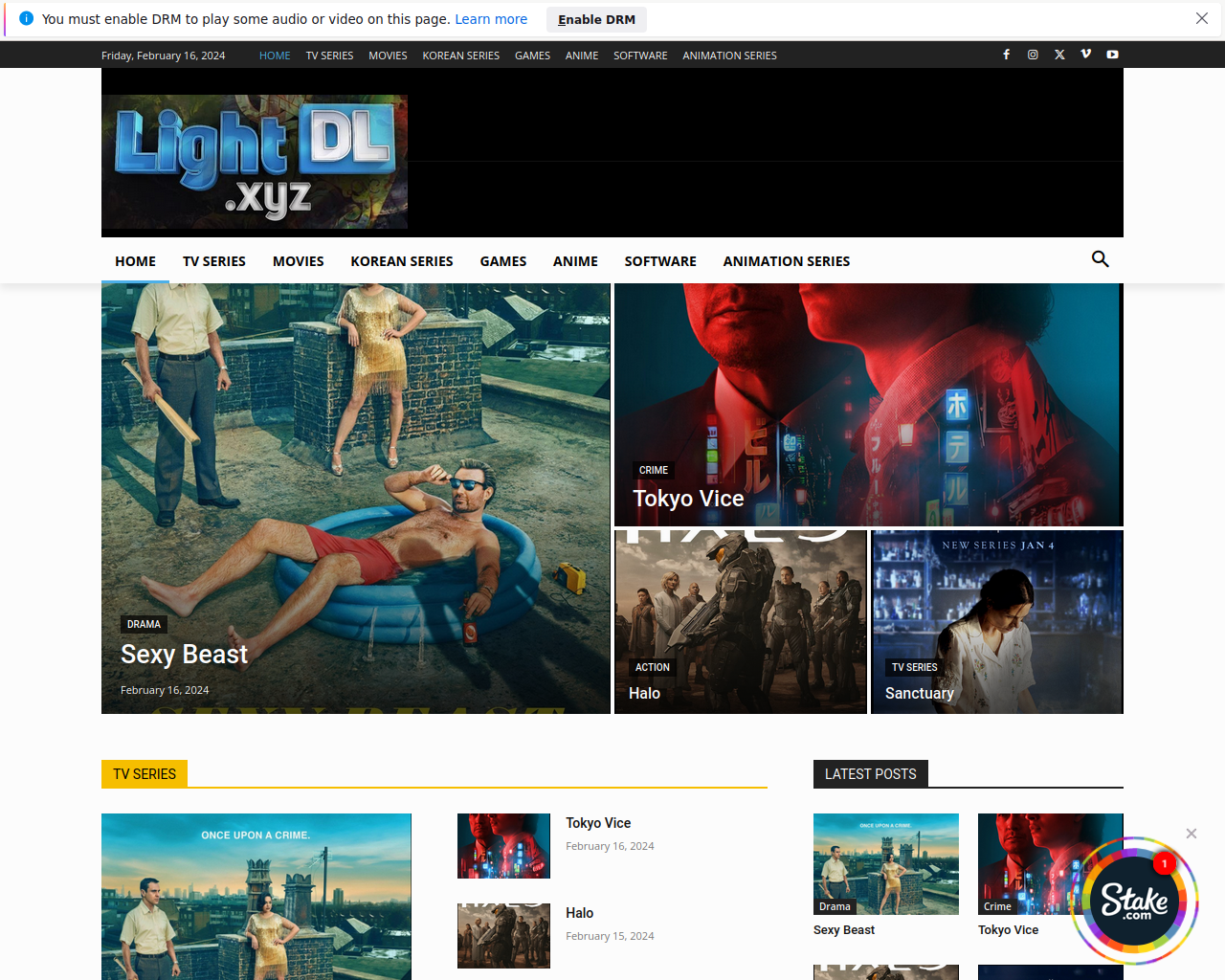
Task: Open the Tokyo Vice thumbnail in TV Series list
Action: coord(503,846)
